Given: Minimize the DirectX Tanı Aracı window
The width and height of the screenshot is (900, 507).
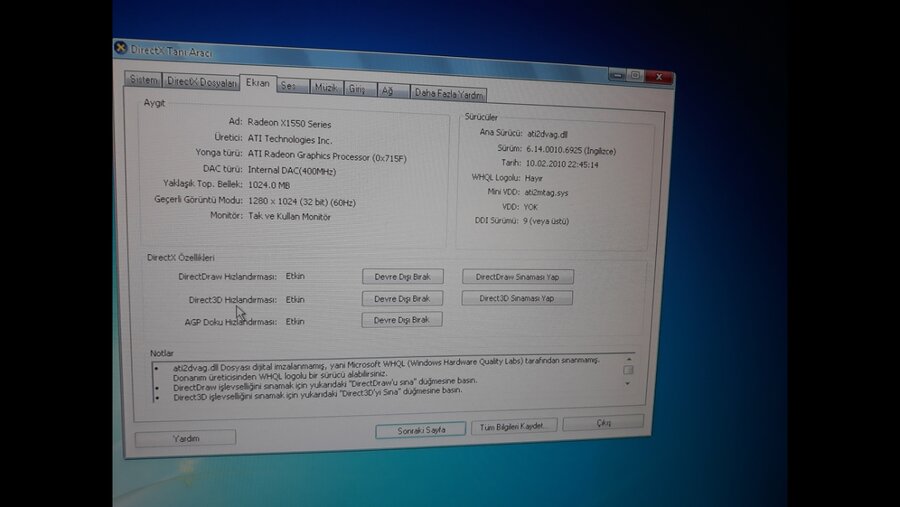Looking at the screenshot, I should (617, 75).
